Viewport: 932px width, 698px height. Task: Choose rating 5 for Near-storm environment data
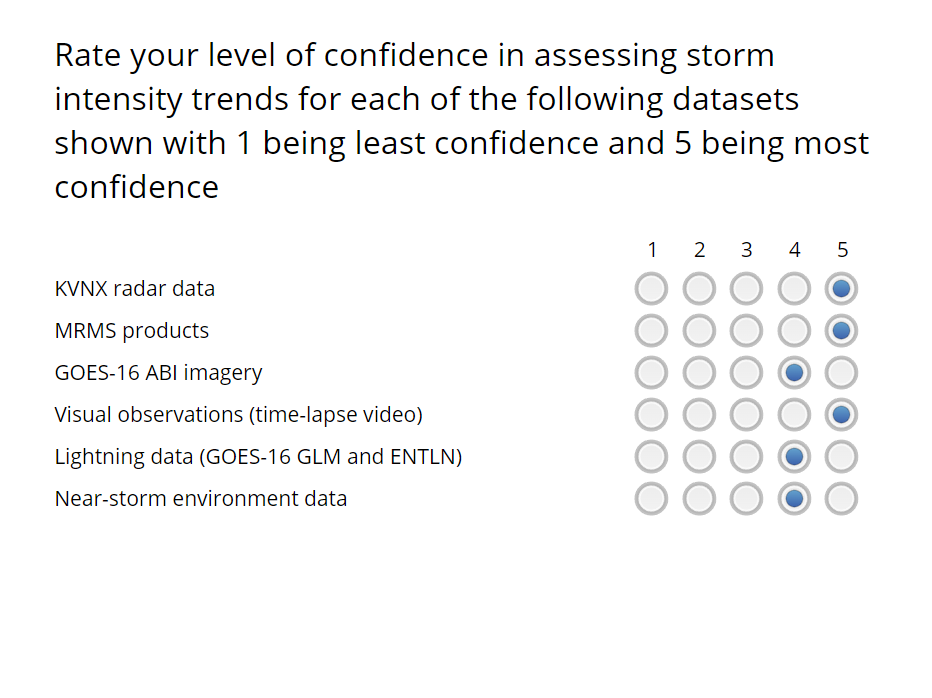[x=842, y=498]
